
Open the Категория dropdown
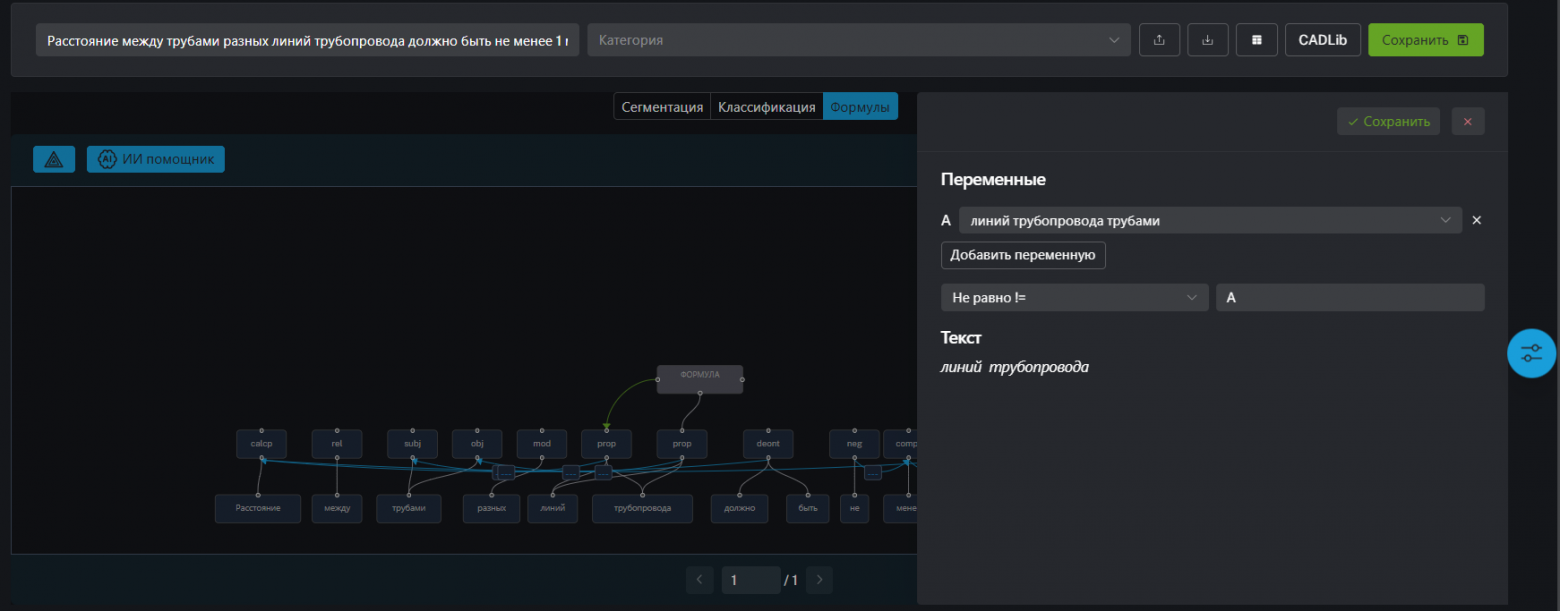coord(857,40)
